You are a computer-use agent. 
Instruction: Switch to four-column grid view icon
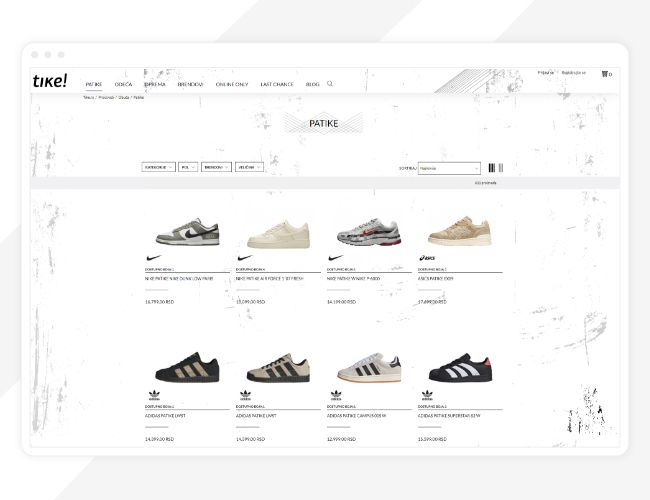492,167
